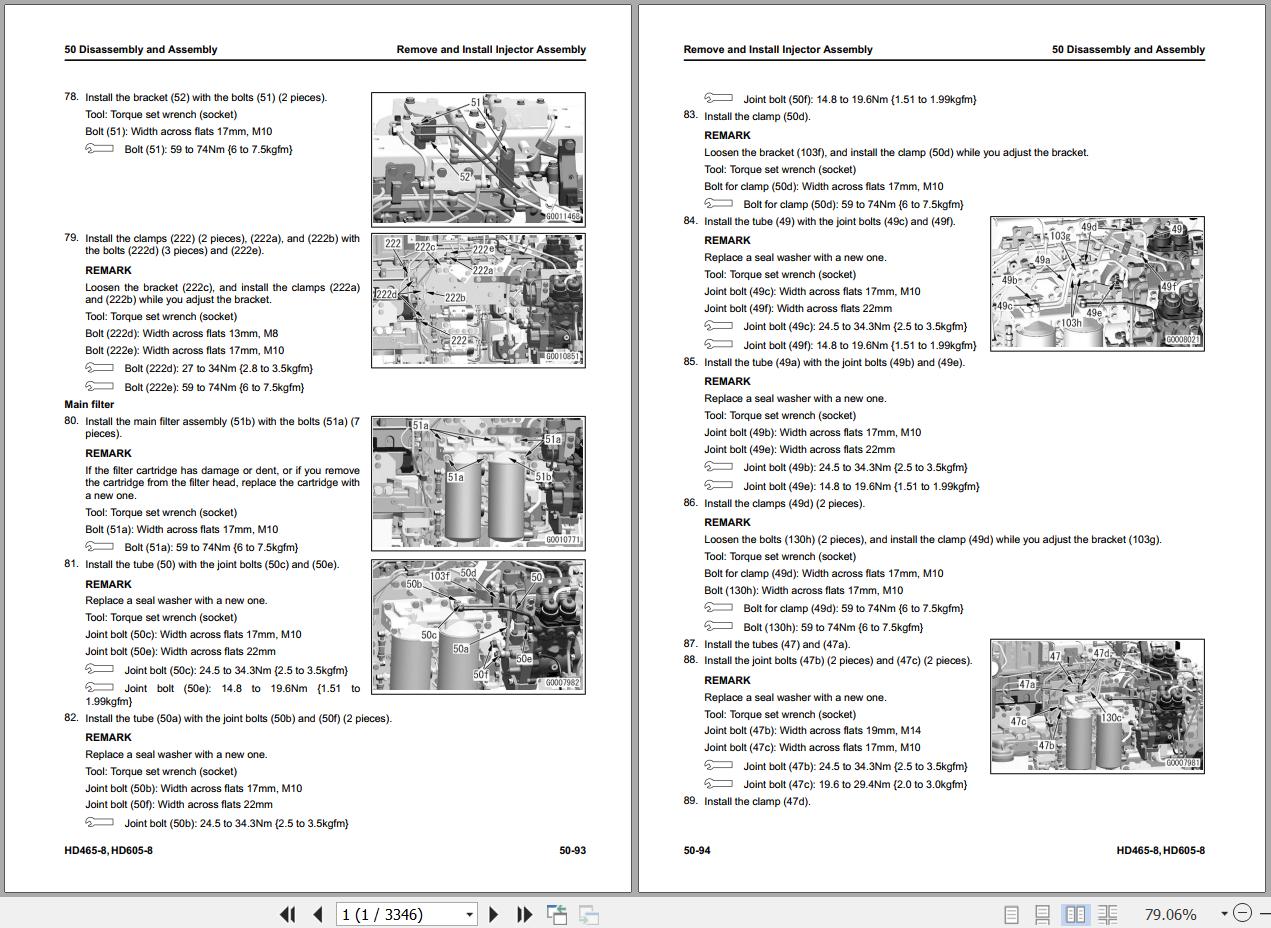Click the 79.06% zoom value
This screenshot has width=1271, height=928.
1170,914
